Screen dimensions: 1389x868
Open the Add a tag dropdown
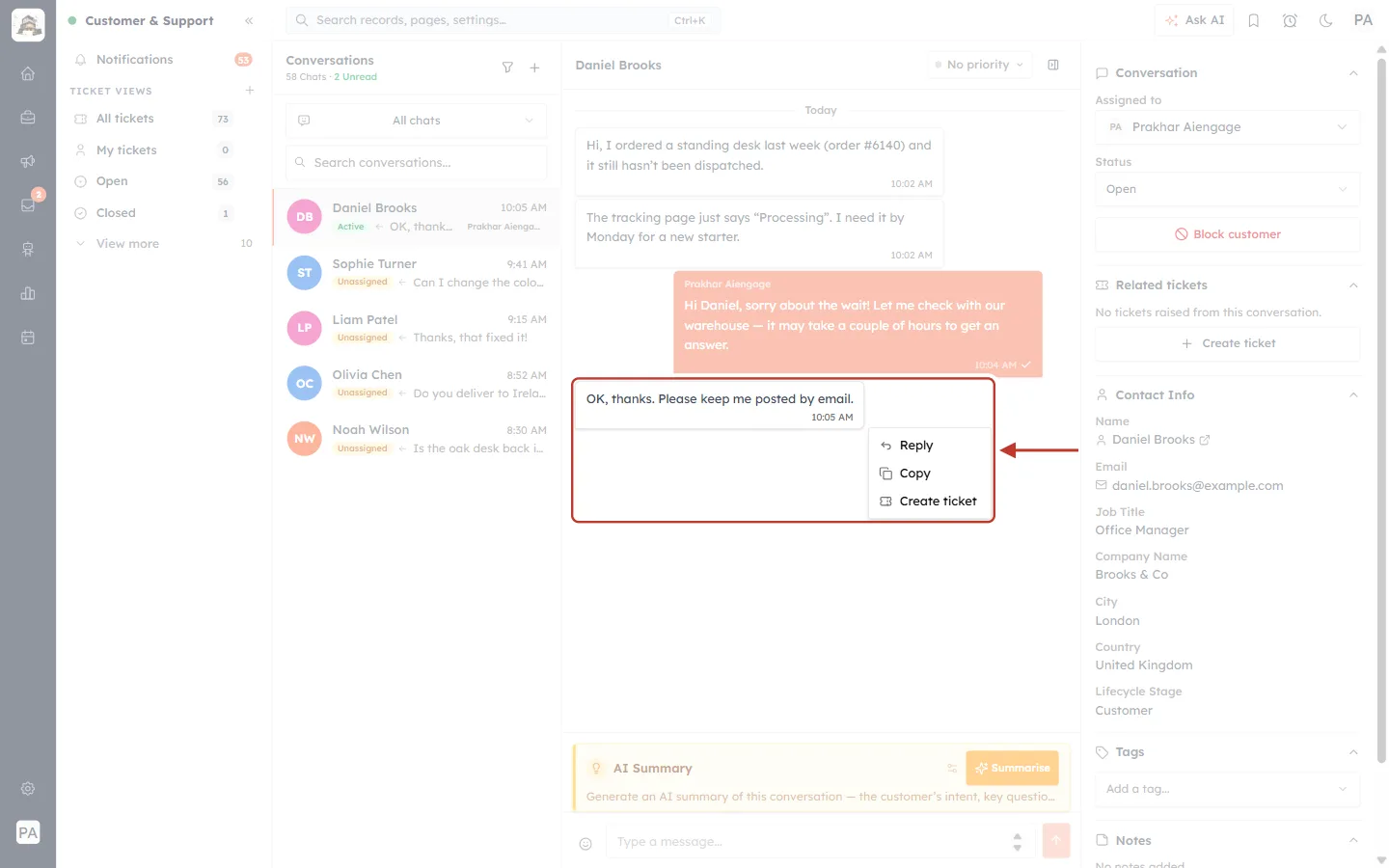[x=1227, y=789]
